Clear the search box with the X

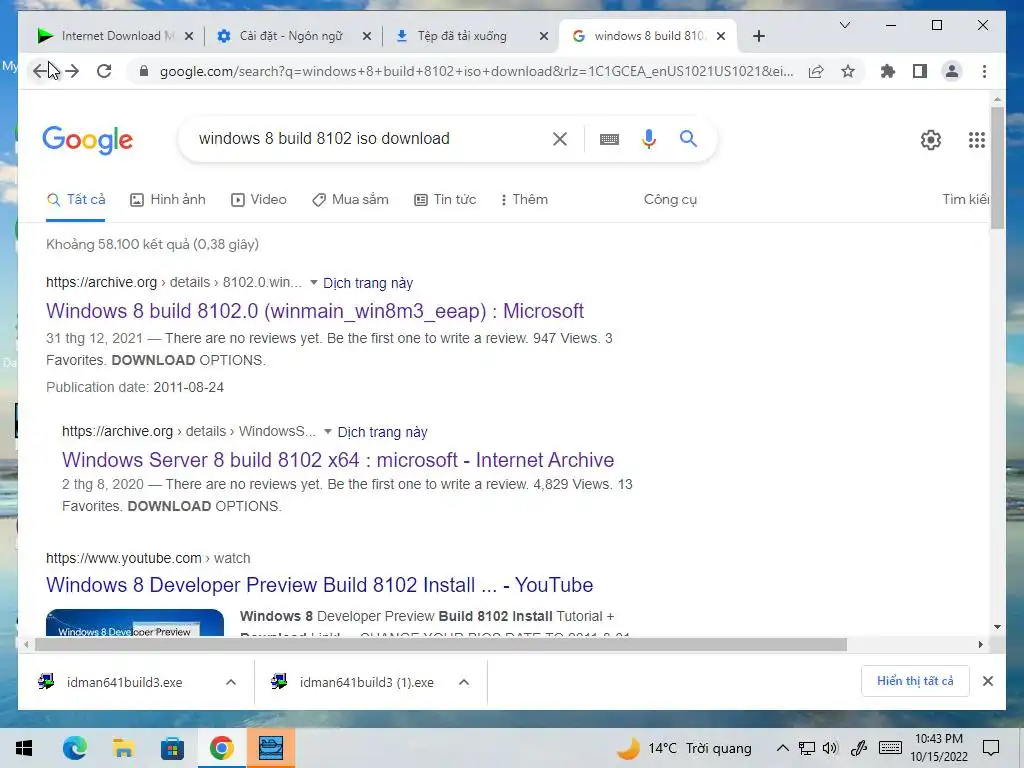(560, 138)
